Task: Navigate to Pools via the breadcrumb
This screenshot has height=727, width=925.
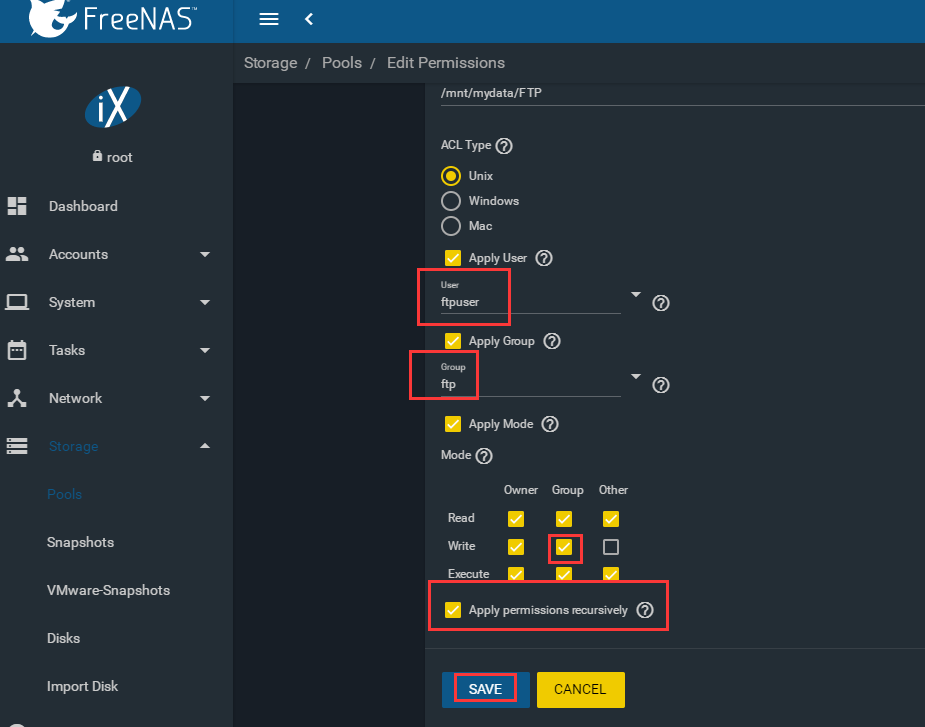Action: (341, 62)
